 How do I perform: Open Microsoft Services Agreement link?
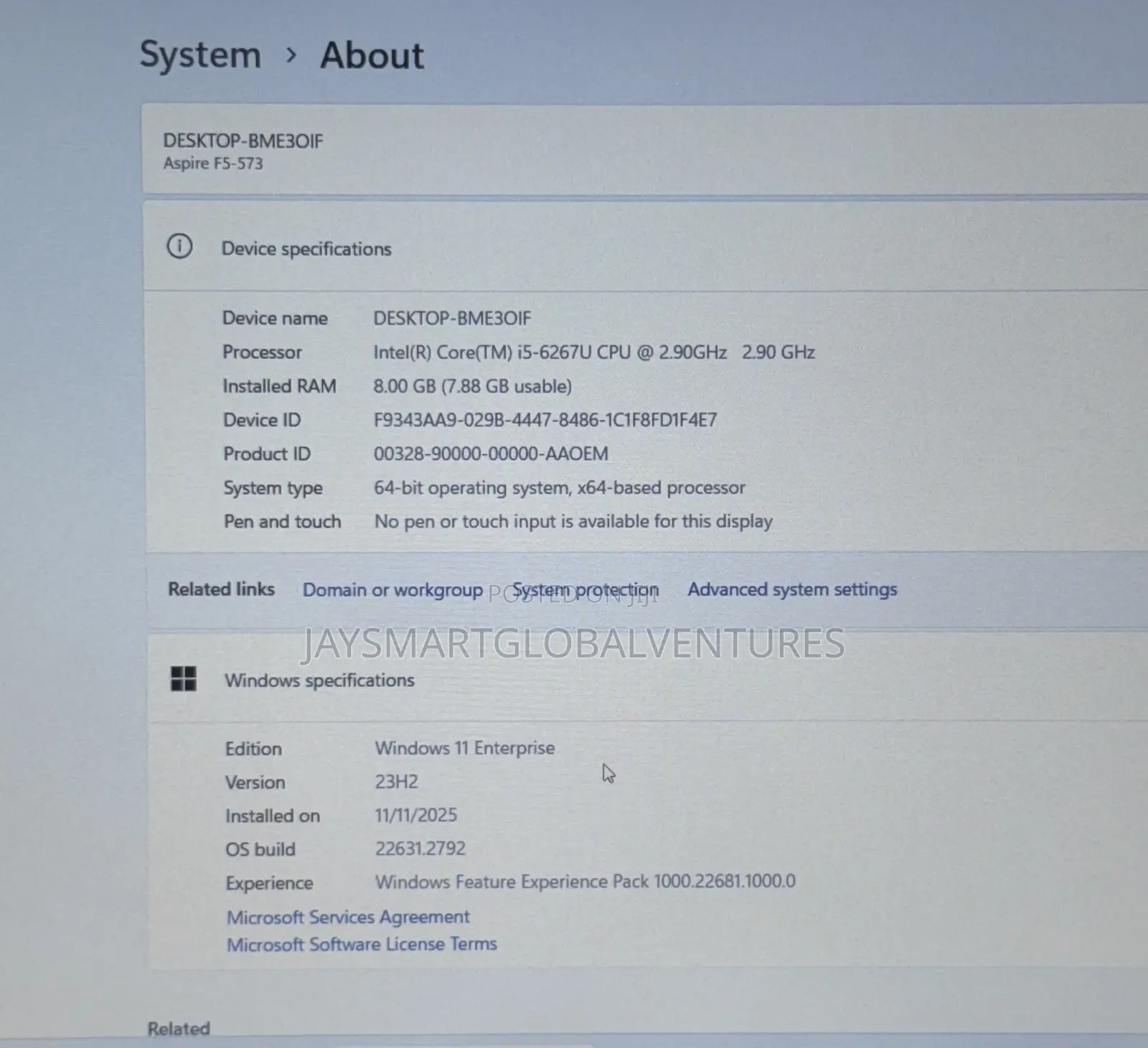[348, 917]
